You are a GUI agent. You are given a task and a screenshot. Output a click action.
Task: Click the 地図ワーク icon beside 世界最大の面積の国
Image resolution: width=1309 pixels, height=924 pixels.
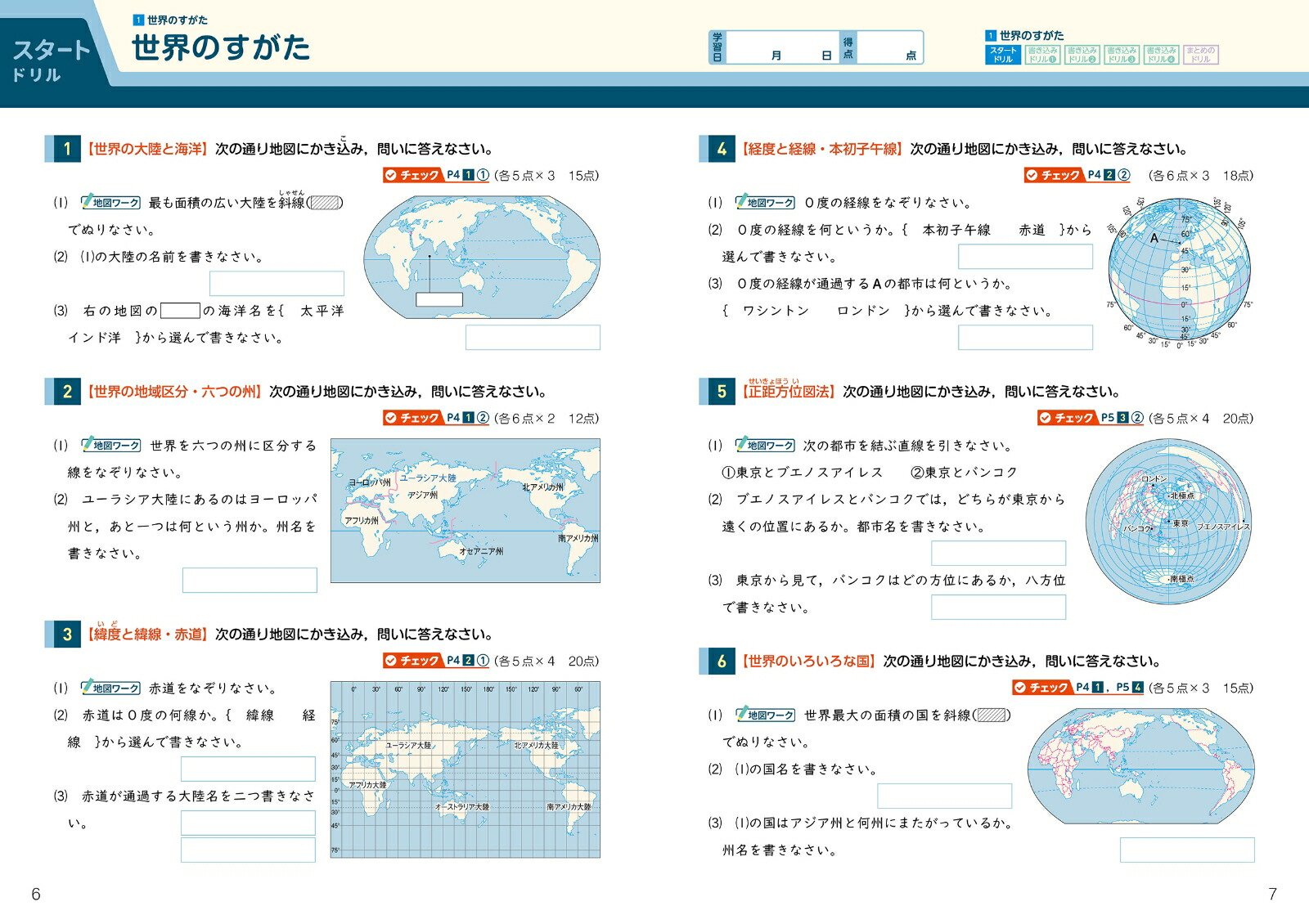tap(766, 715)
